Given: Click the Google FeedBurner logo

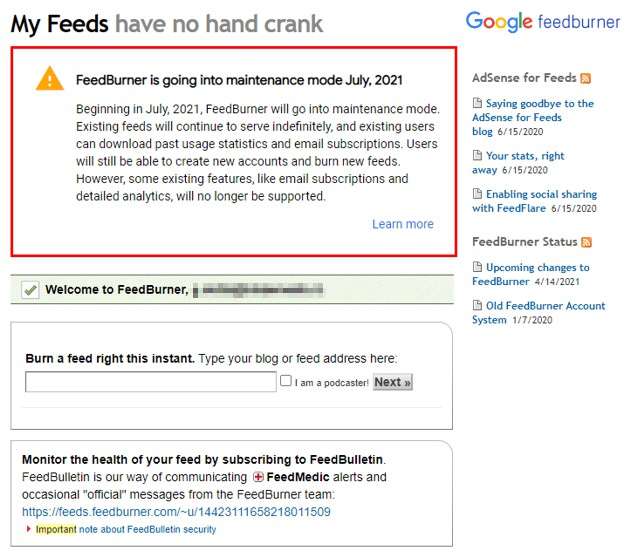Looking at the screenshot, I should pos(543,21).
